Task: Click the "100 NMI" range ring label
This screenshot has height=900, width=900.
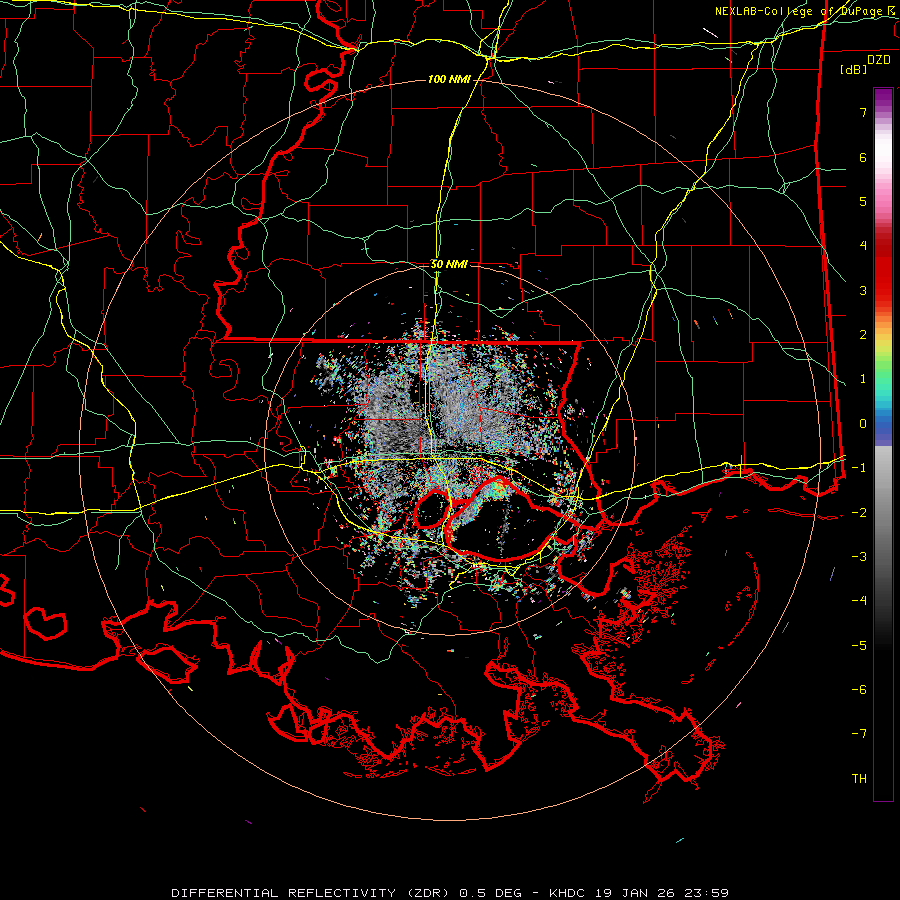Action: 449,79
